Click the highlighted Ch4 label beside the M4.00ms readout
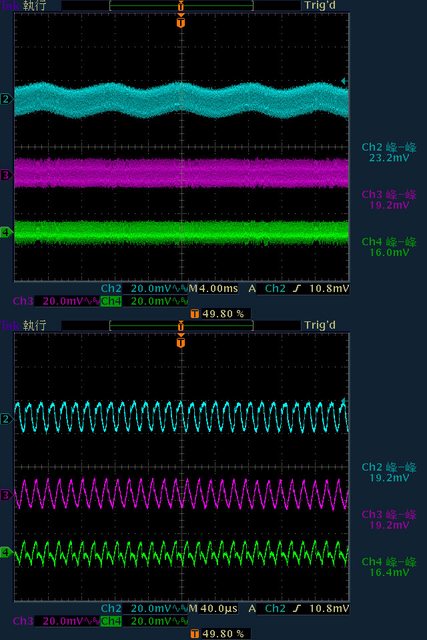 pos(111,301)
